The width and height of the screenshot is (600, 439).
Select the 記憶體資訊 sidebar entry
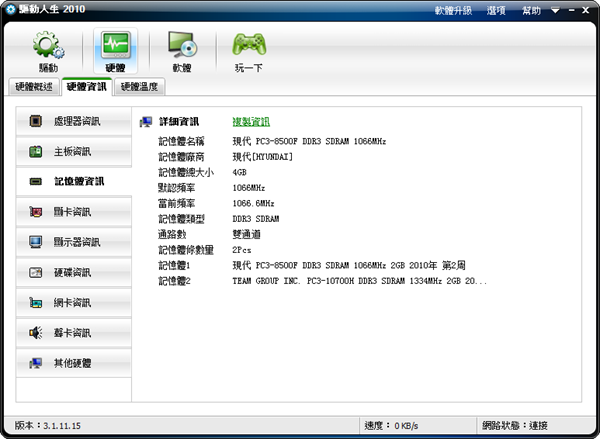74,181
